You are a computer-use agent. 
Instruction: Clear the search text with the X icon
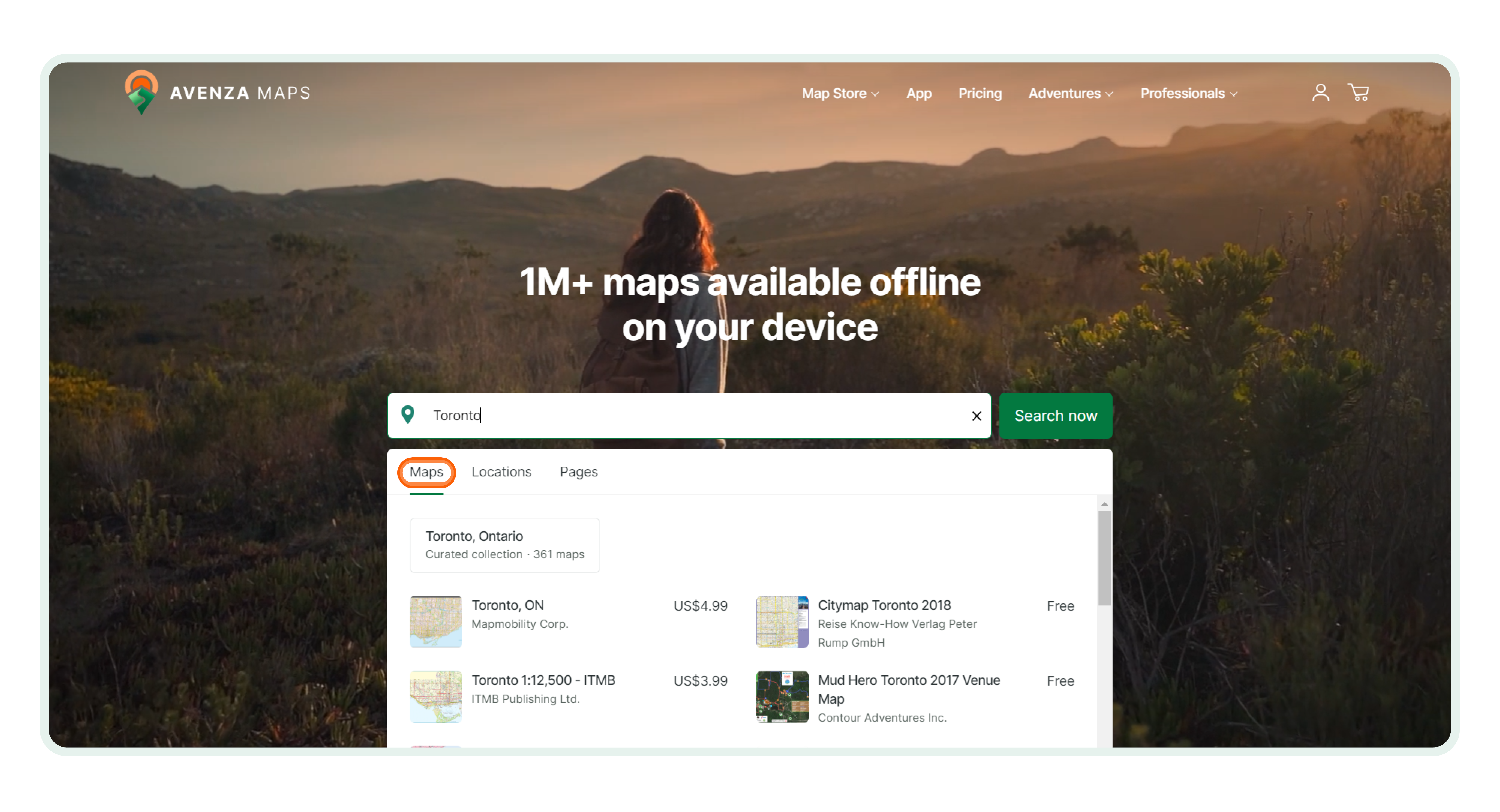(x=976, y=416)
